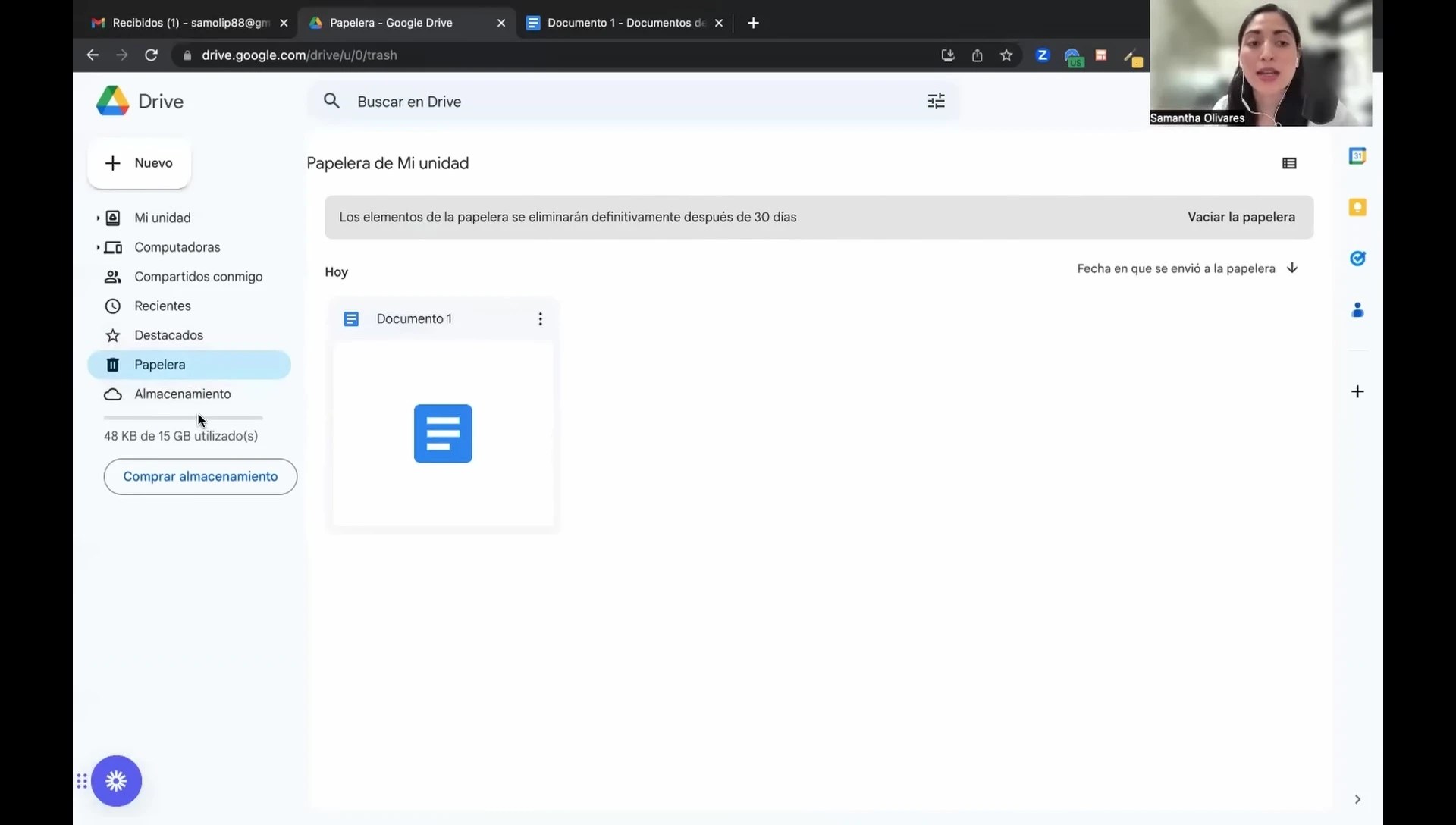The height and width of the screenshot is (825, 1456).
Task: Click the Buscar en Drive search field
Action: (633, 101)
